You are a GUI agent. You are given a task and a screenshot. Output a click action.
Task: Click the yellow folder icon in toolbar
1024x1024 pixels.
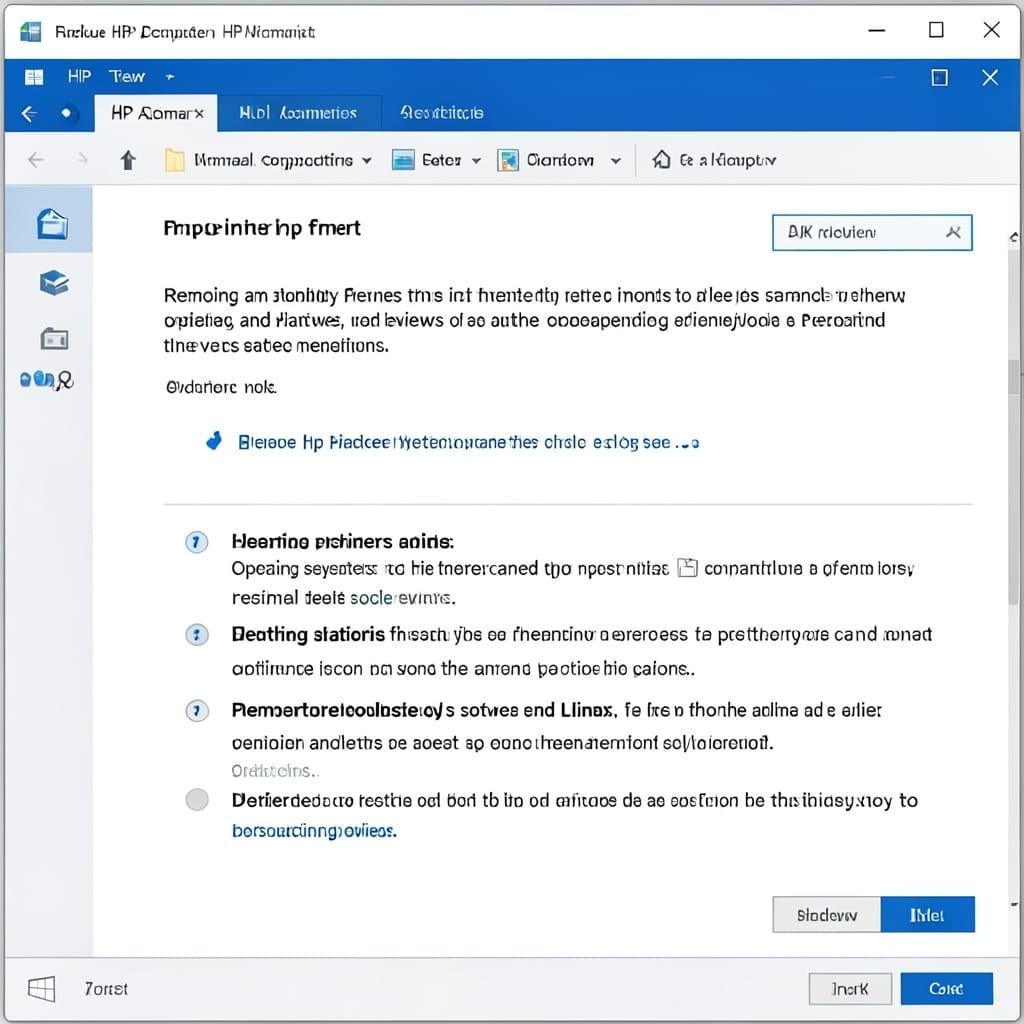click(174, 160)
